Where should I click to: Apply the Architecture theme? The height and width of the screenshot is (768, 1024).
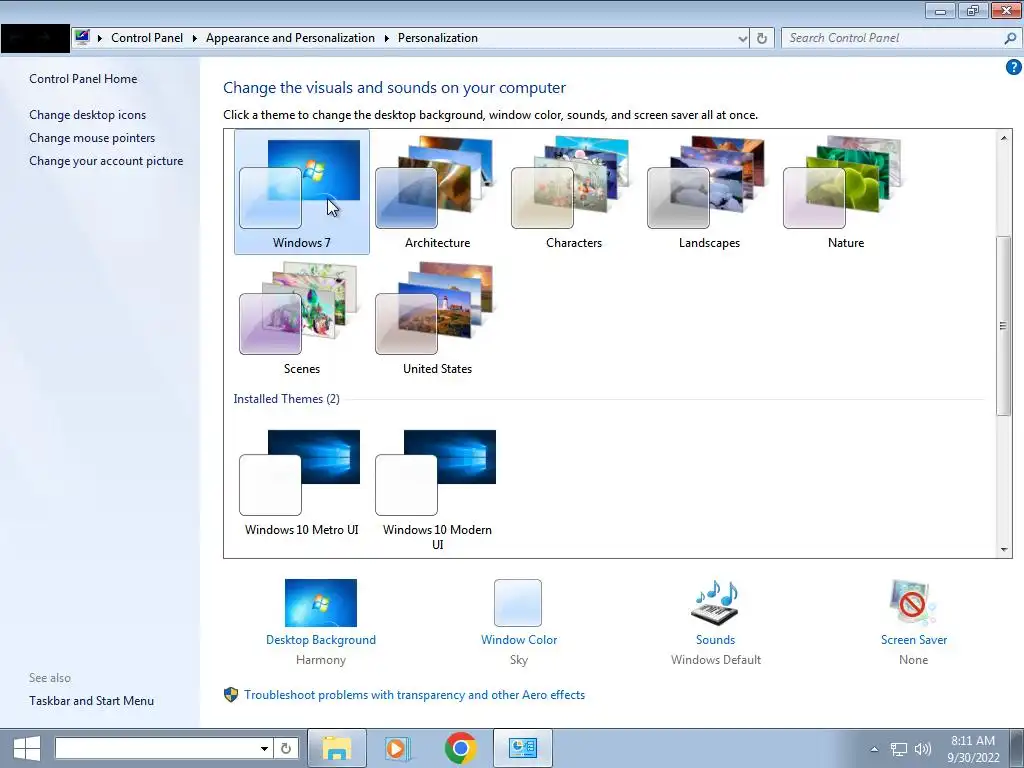coord(438,191)
